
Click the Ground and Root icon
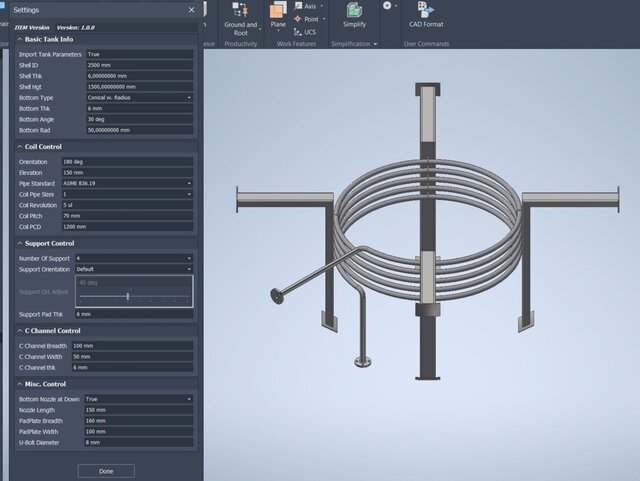click(x=240, y=9)
